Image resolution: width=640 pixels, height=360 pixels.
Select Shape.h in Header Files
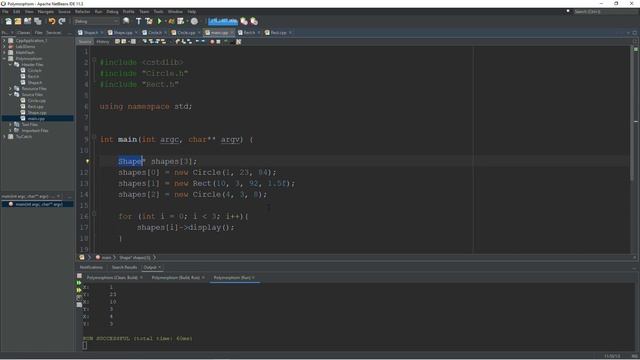click(x=35, y=82)
